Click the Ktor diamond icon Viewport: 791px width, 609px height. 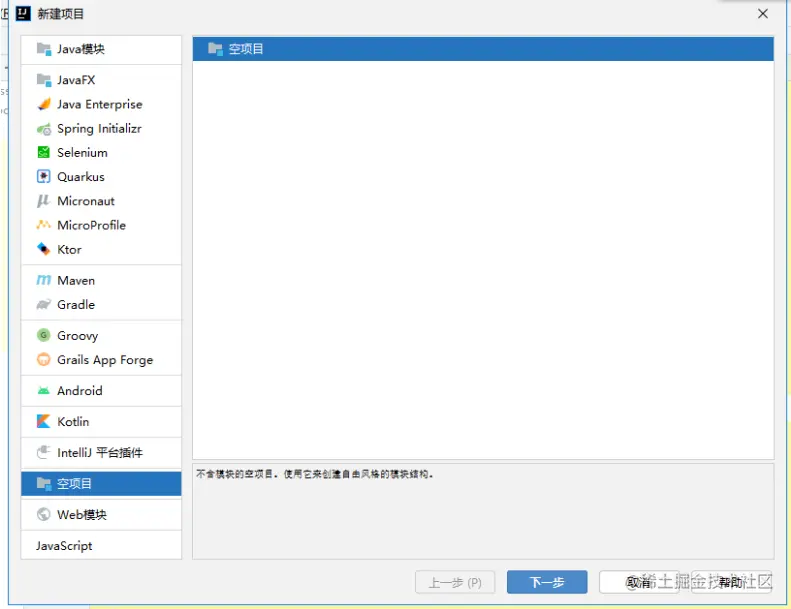44,249
